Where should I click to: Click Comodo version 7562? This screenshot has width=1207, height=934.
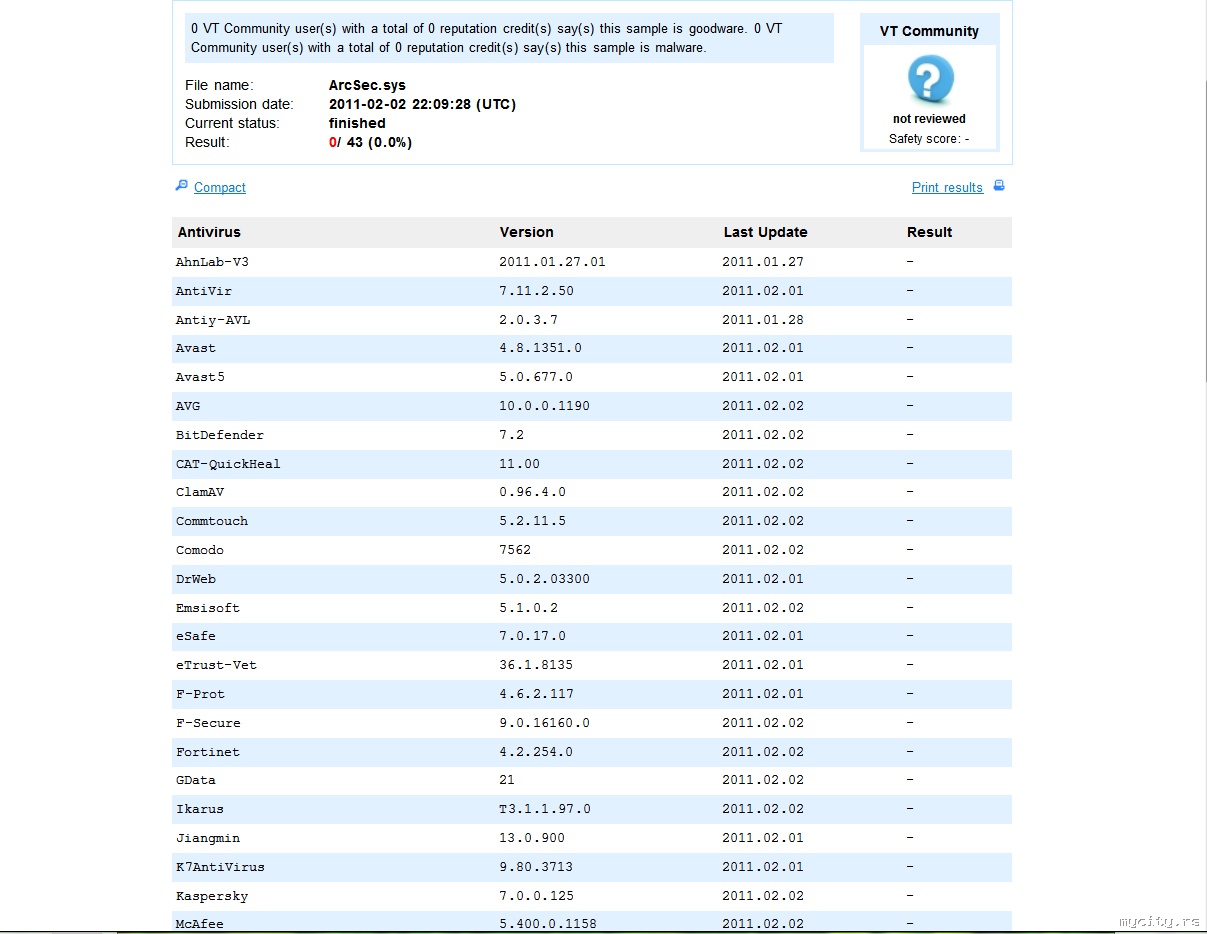point(515,550)
